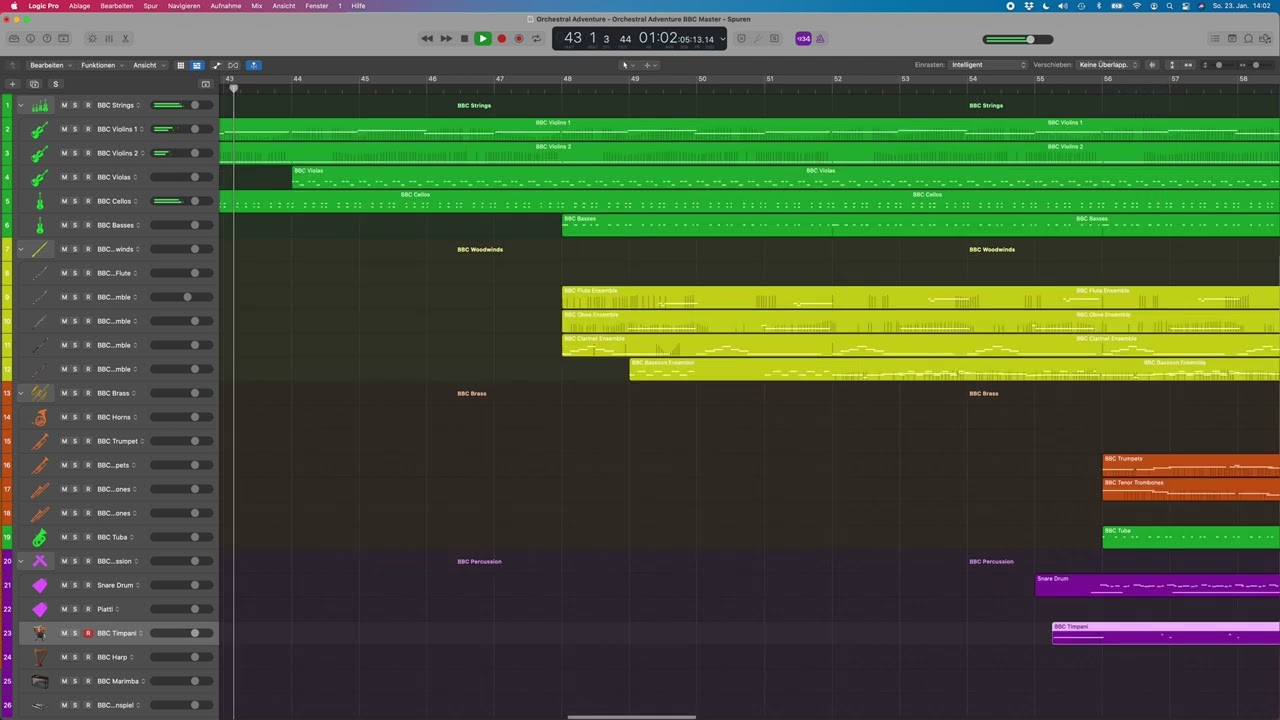Screen dimensions: 1280x720
Task: Open the Inspector info icon
Action: (30, 39)
